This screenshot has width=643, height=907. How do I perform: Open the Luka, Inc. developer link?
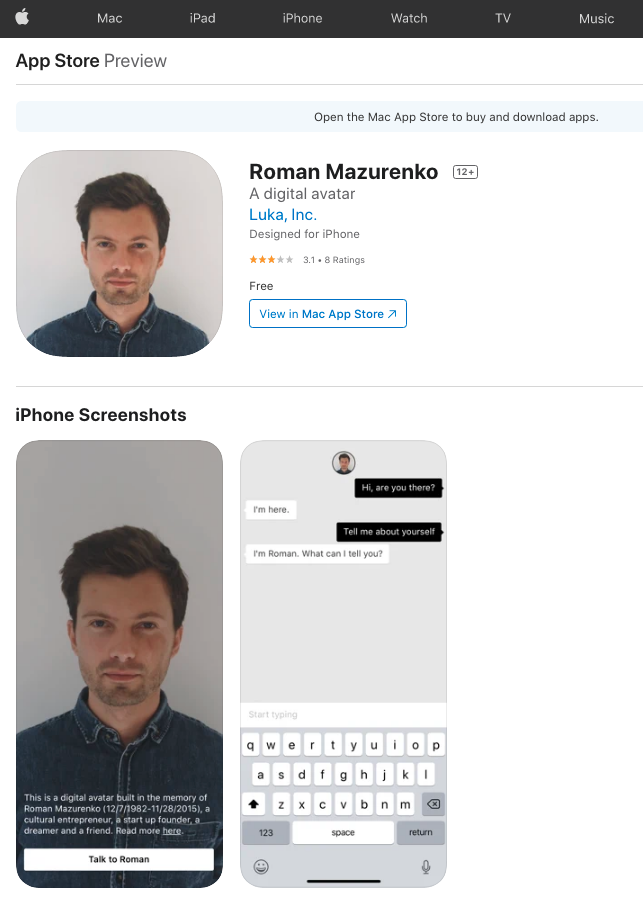tap(283, 214)
